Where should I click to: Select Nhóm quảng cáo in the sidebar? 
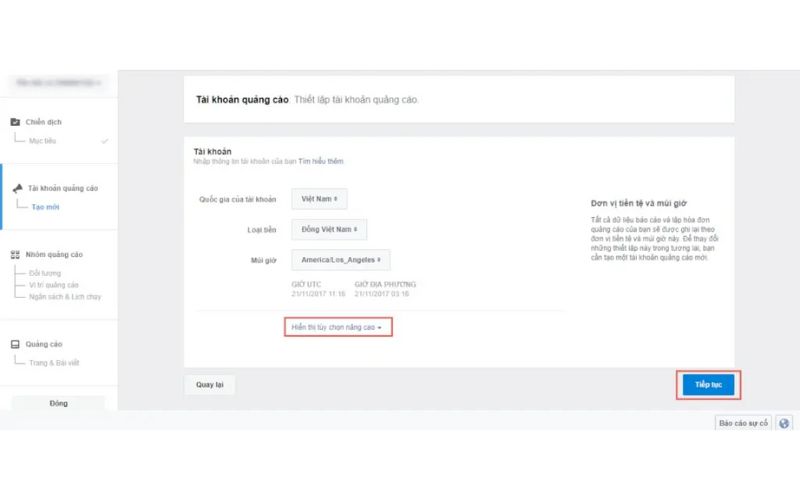54,255
